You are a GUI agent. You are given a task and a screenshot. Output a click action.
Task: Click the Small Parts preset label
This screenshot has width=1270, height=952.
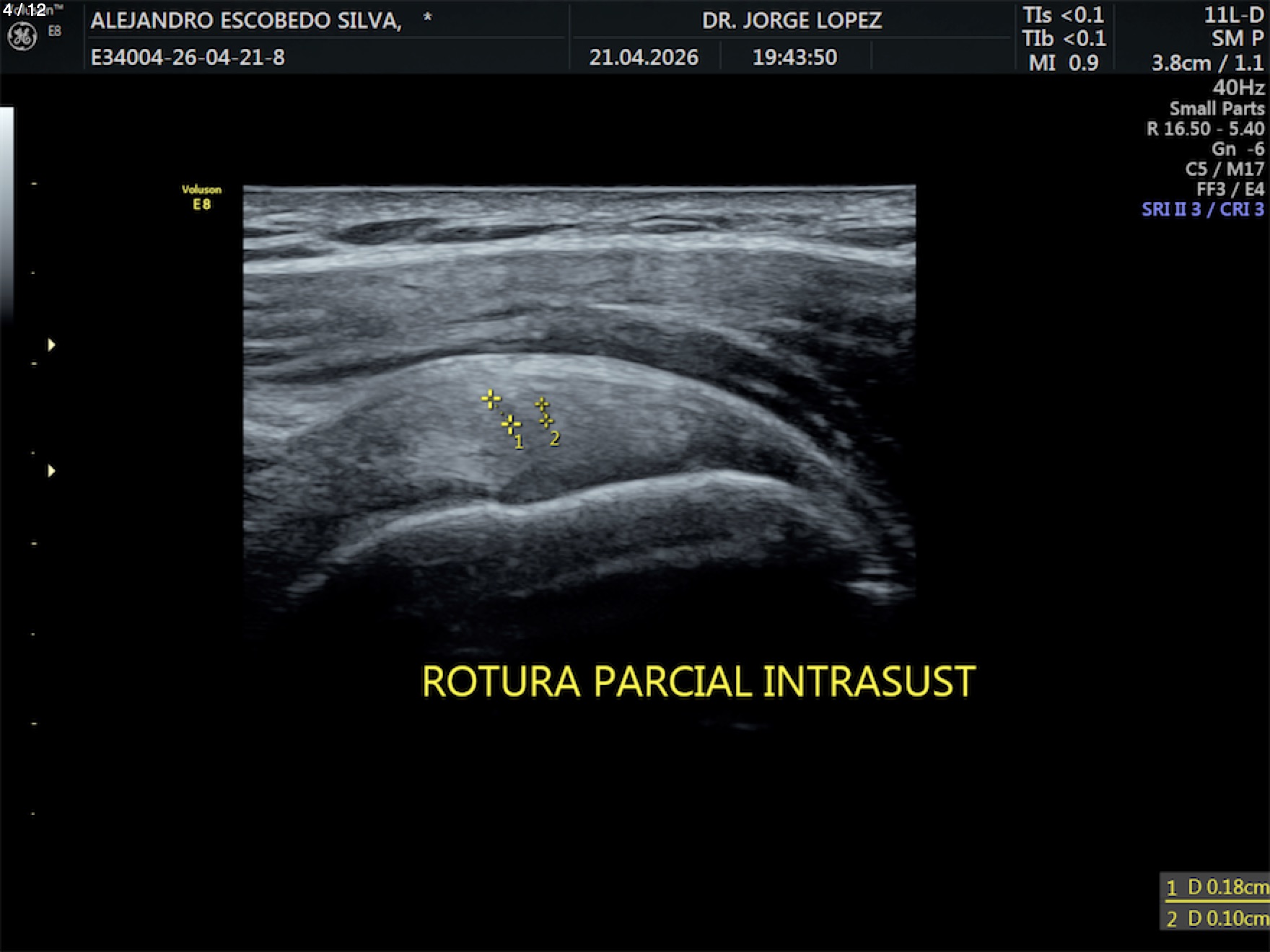point(1217,109)
